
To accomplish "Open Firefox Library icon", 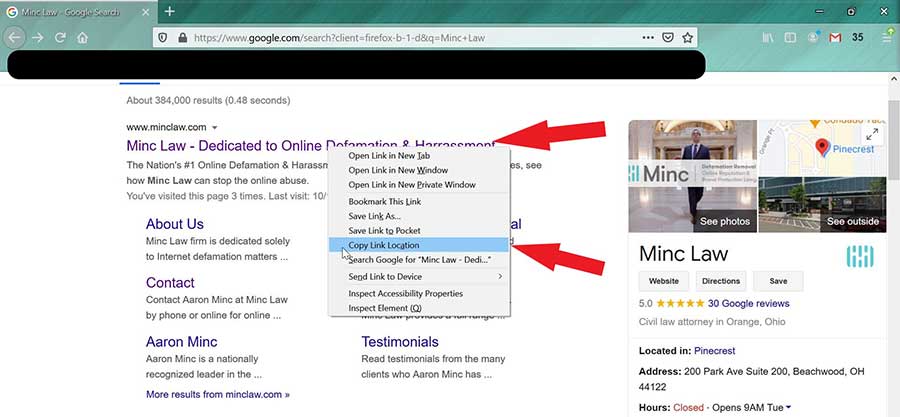I will (x=769, y=37).
